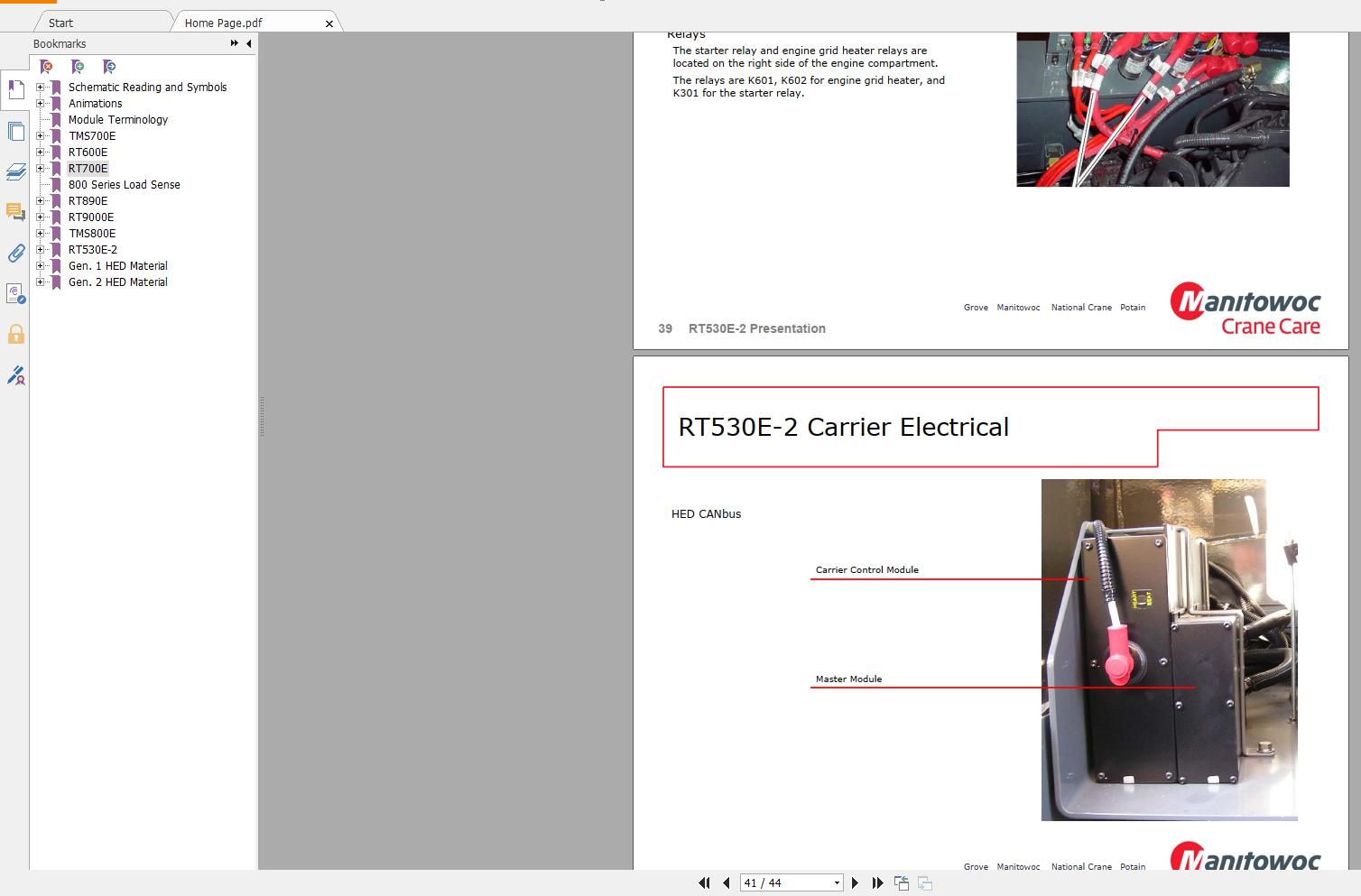
Task: Open the Digital Signatures pen panel
Action: (x=15, y=375)
